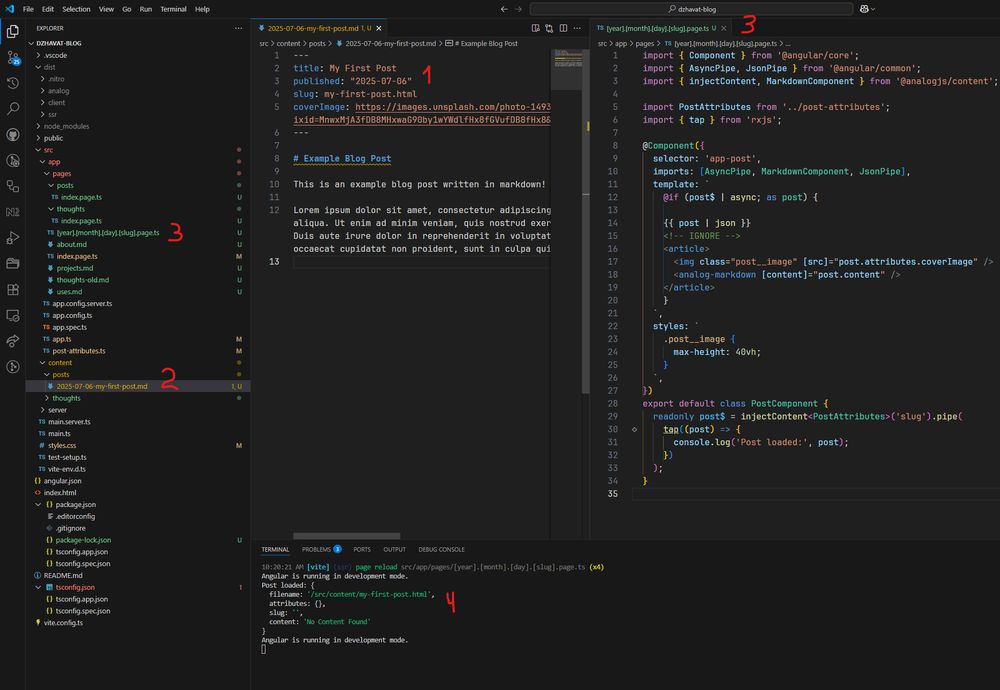
Task: Click the breadcrumb ellipsis in right editor
Action: (x=788, y=43)
